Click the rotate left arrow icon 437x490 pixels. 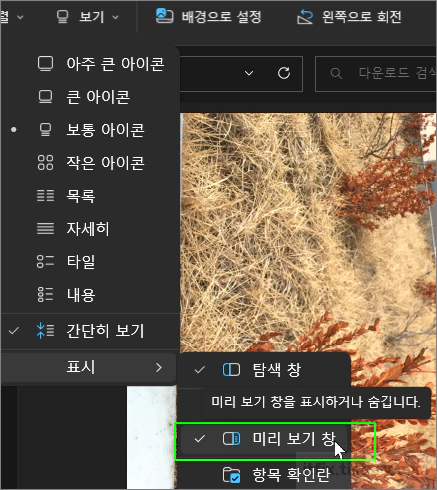(305, 17)
